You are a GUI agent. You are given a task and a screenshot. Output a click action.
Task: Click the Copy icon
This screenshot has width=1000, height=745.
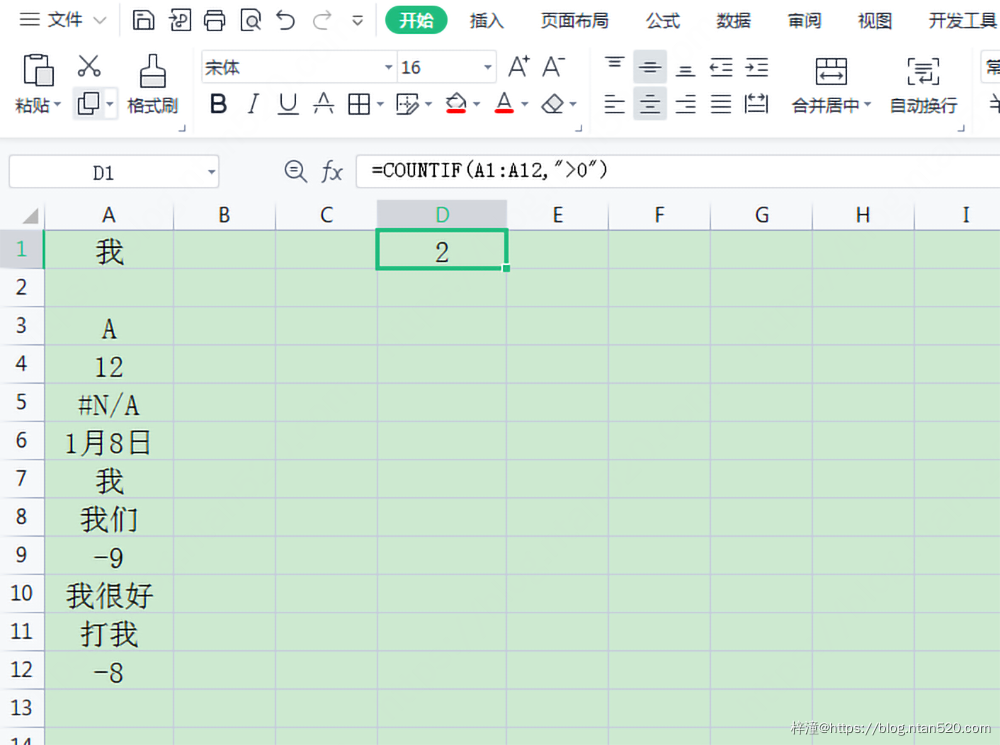click(88, 103)
